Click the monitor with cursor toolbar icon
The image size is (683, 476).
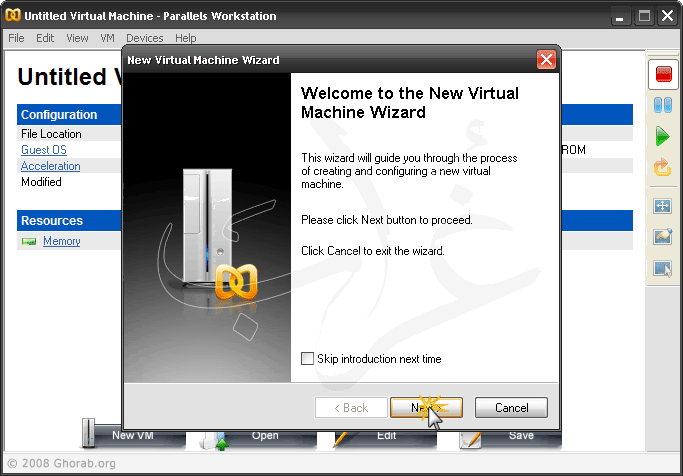point(663,268)
